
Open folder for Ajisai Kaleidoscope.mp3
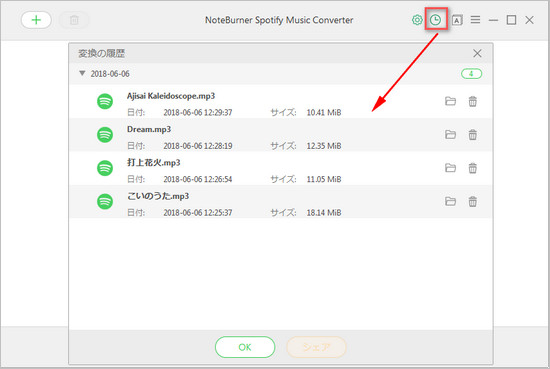click(450, 101)
